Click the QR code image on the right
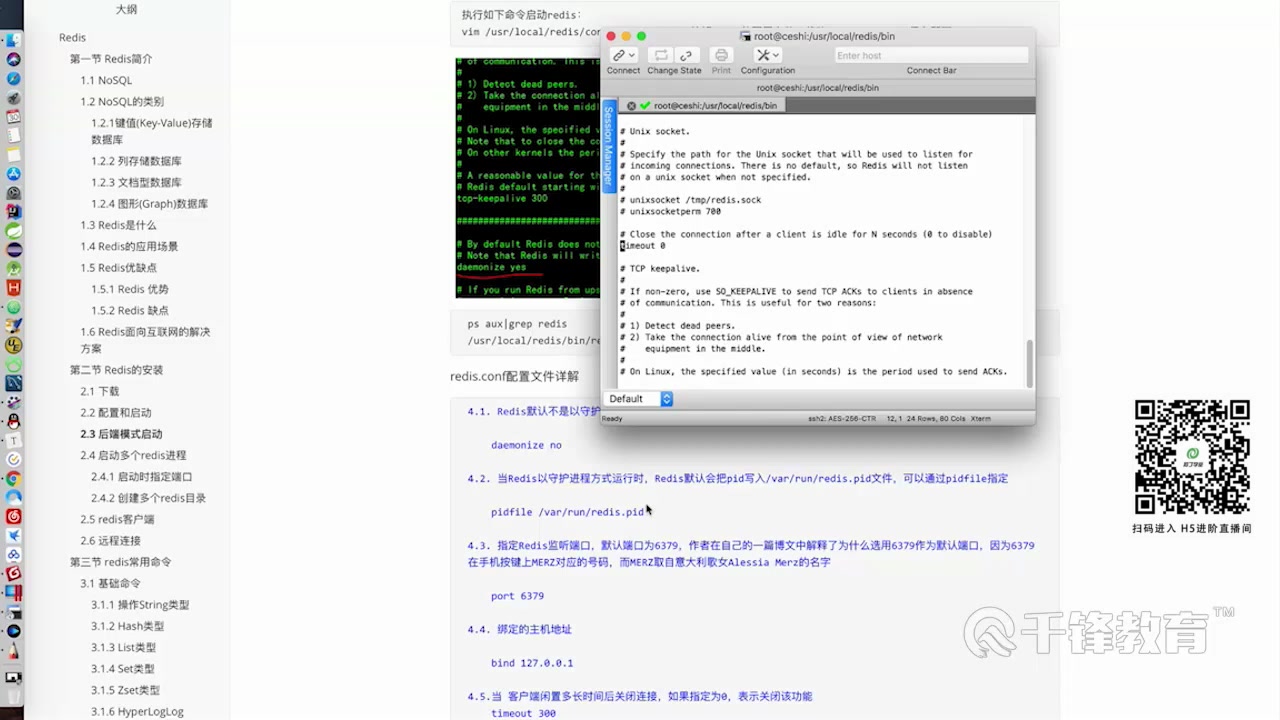This screenshot has width=1280, height=720. (x=1191, y=457)
